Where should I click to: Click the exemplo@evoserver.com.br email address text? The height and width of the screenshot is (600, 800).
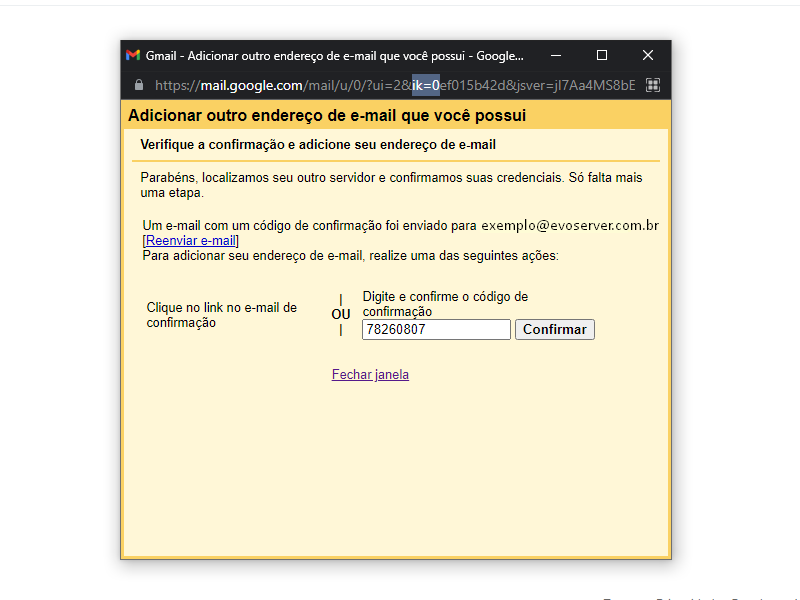click(570, 226)
